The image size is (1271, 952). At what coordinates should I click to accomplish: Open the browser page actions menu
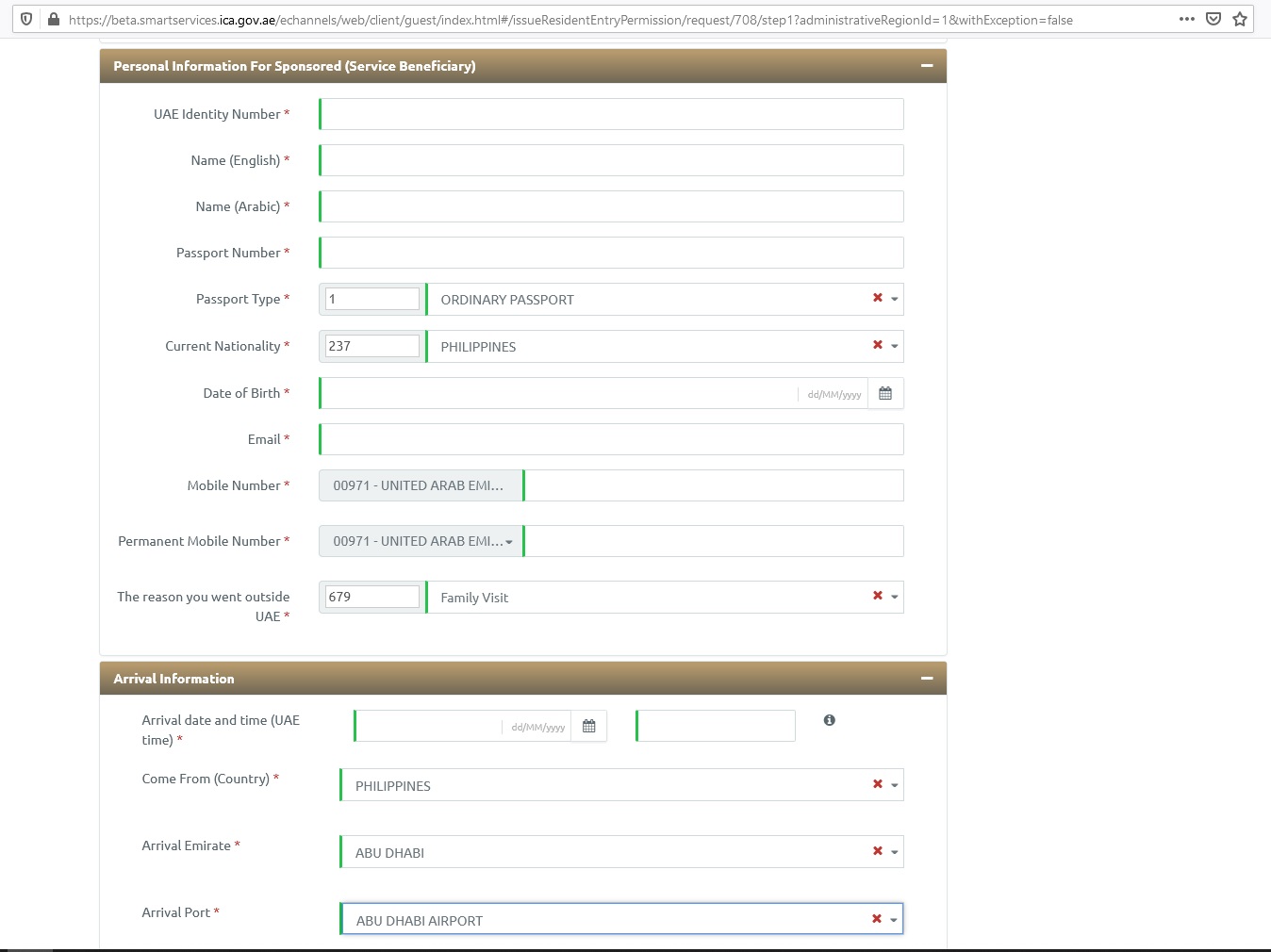[x=1186, y=19]
